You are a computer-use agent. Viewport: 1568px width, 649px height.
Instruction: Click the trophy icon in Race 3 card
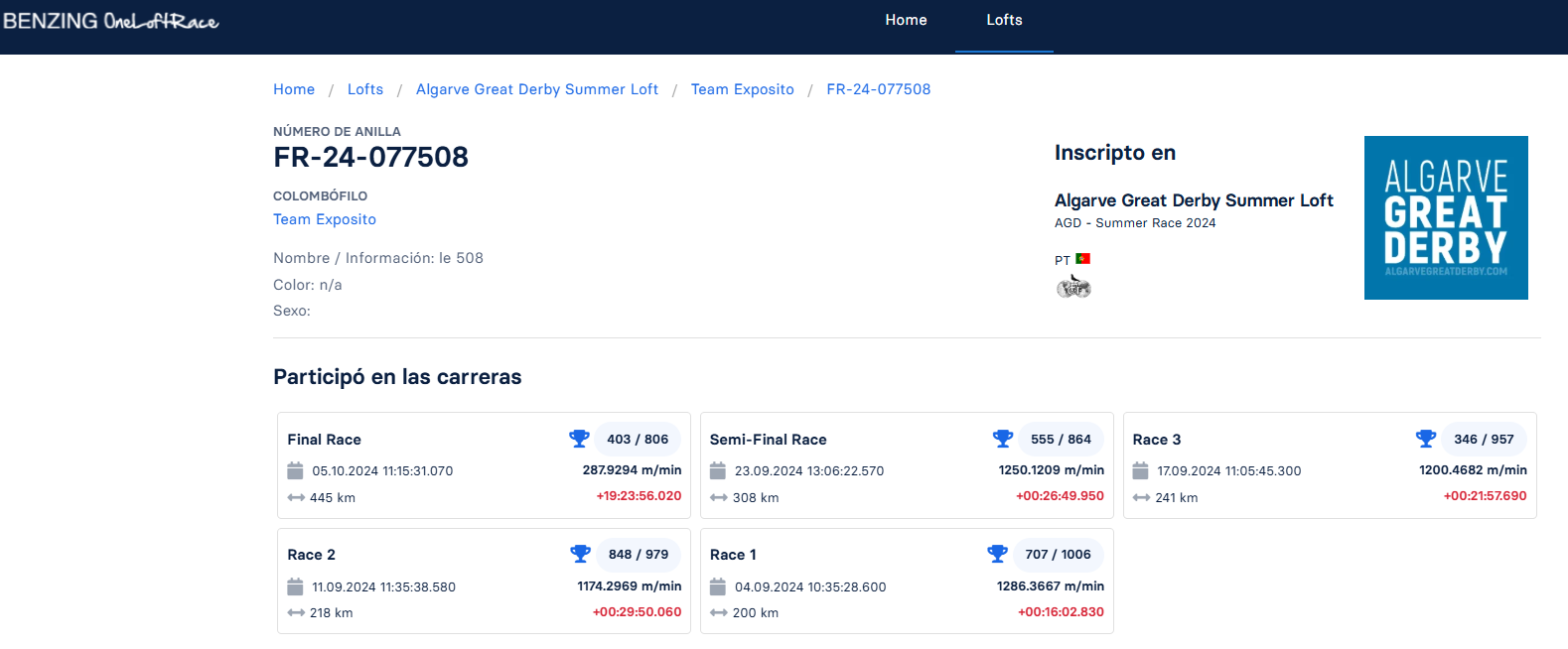(1426, 439)
